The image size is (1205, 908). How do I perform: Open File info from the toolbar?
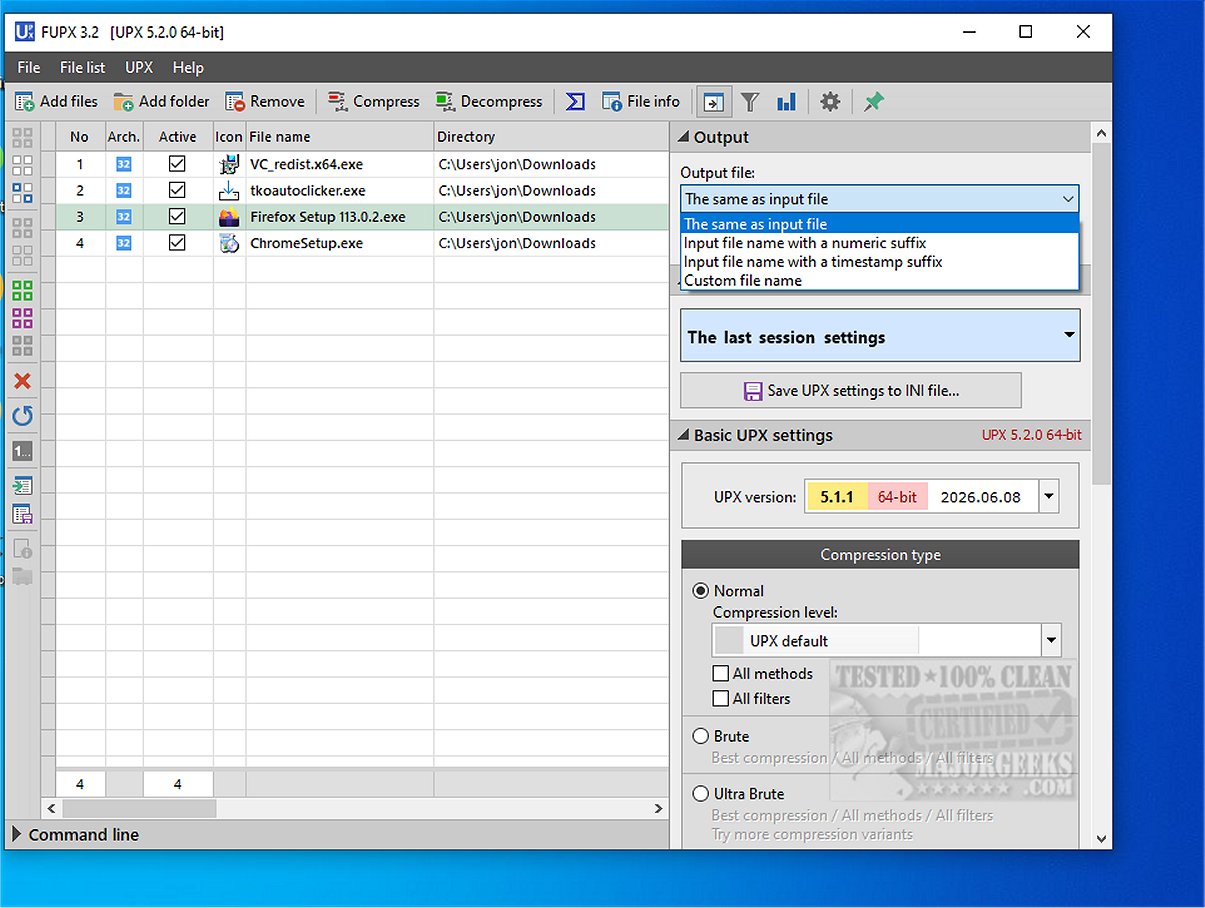click(x=641, y=101)
